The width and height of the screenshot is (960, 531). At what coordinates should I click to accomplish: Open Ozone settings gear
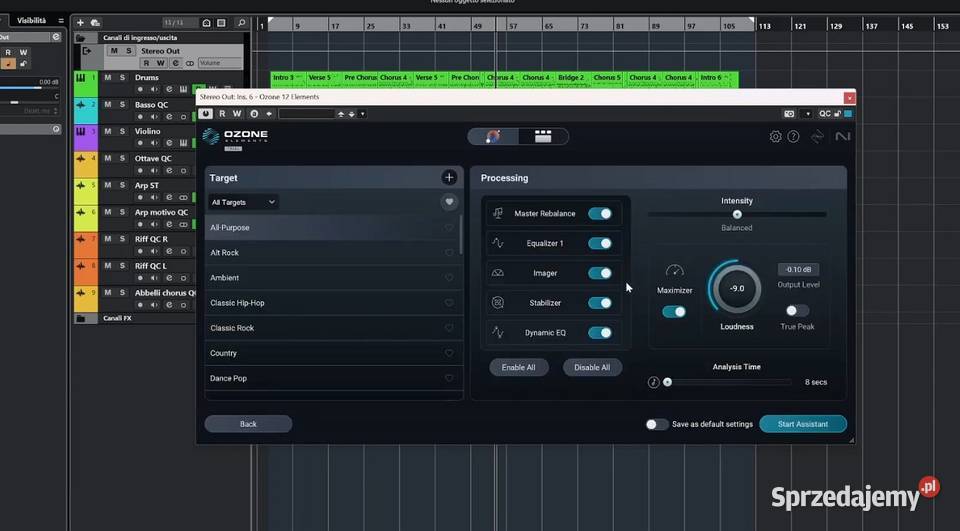pyautogui.click(x=775, y=137)
